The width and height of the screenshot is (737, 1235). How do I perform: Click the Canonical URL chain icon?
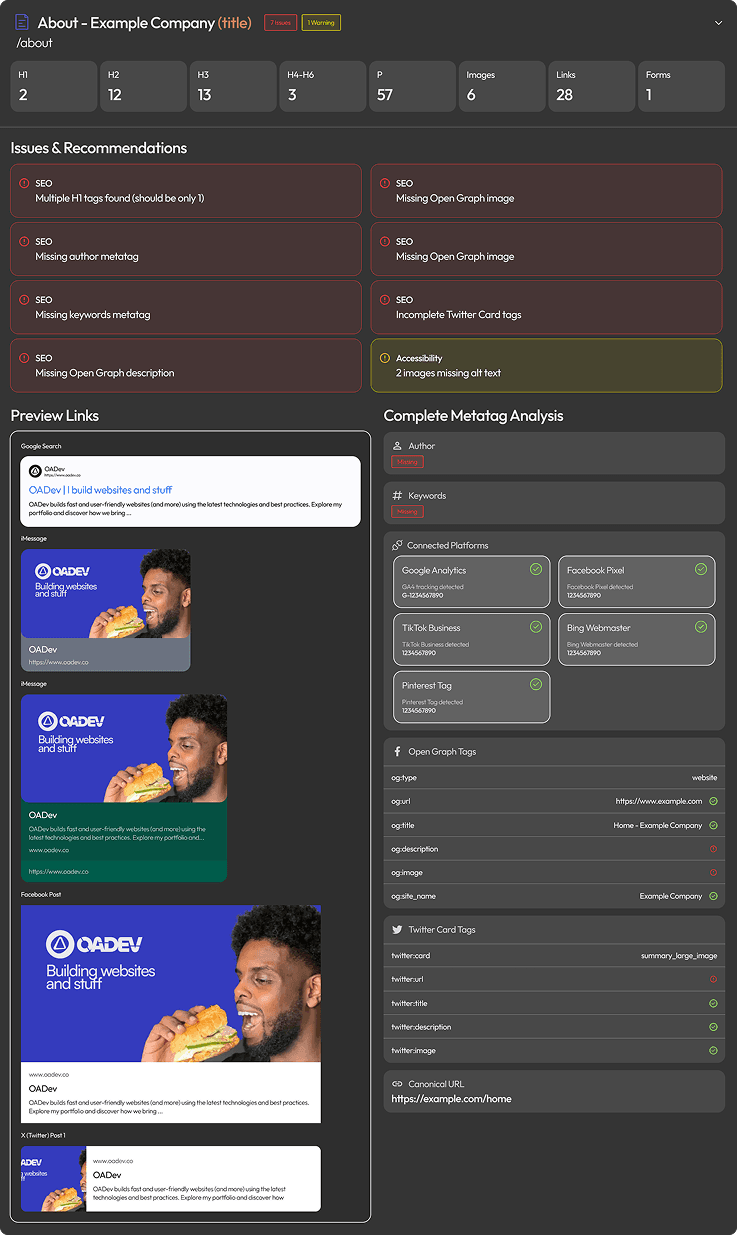pyautogui.click(x=397, y=1084)
